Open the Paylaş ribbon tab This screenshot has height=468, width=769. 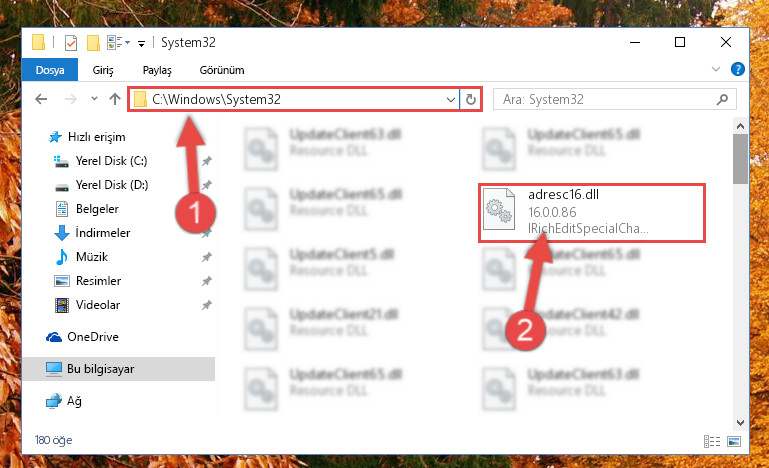point(157,70)
